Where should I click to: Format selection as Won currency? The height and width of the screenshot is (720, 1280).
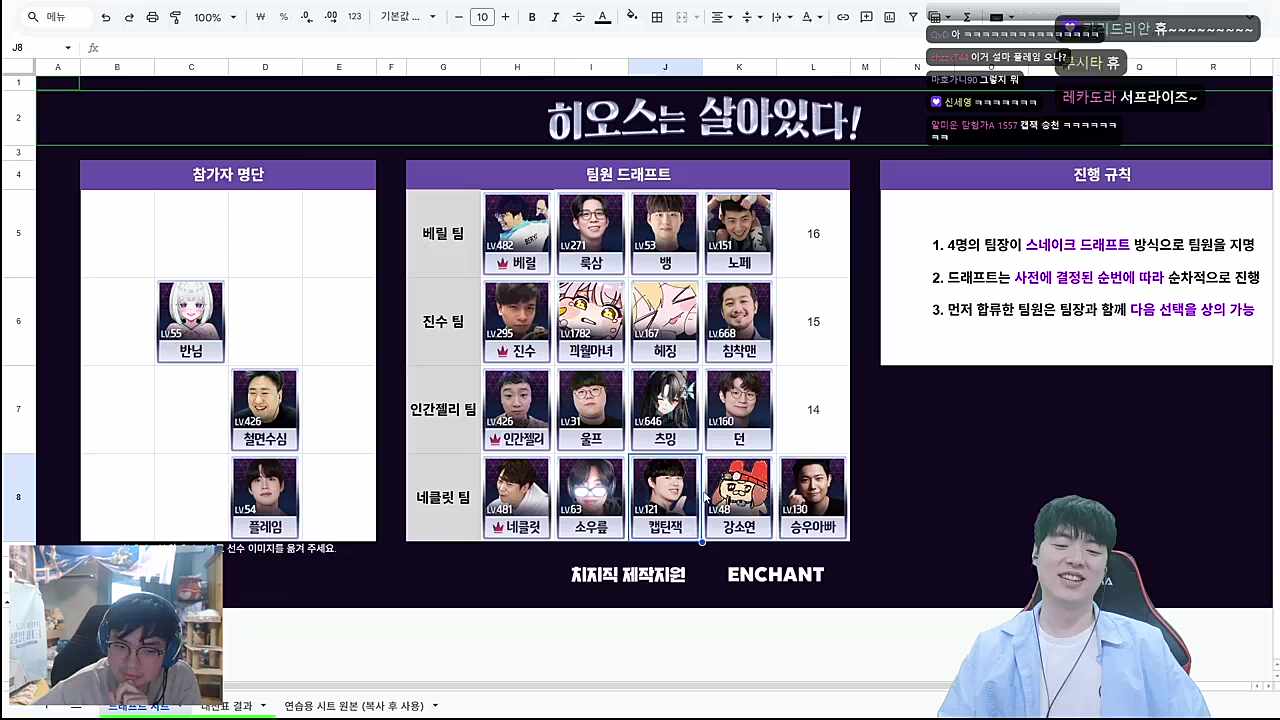[x=261, y=17]
